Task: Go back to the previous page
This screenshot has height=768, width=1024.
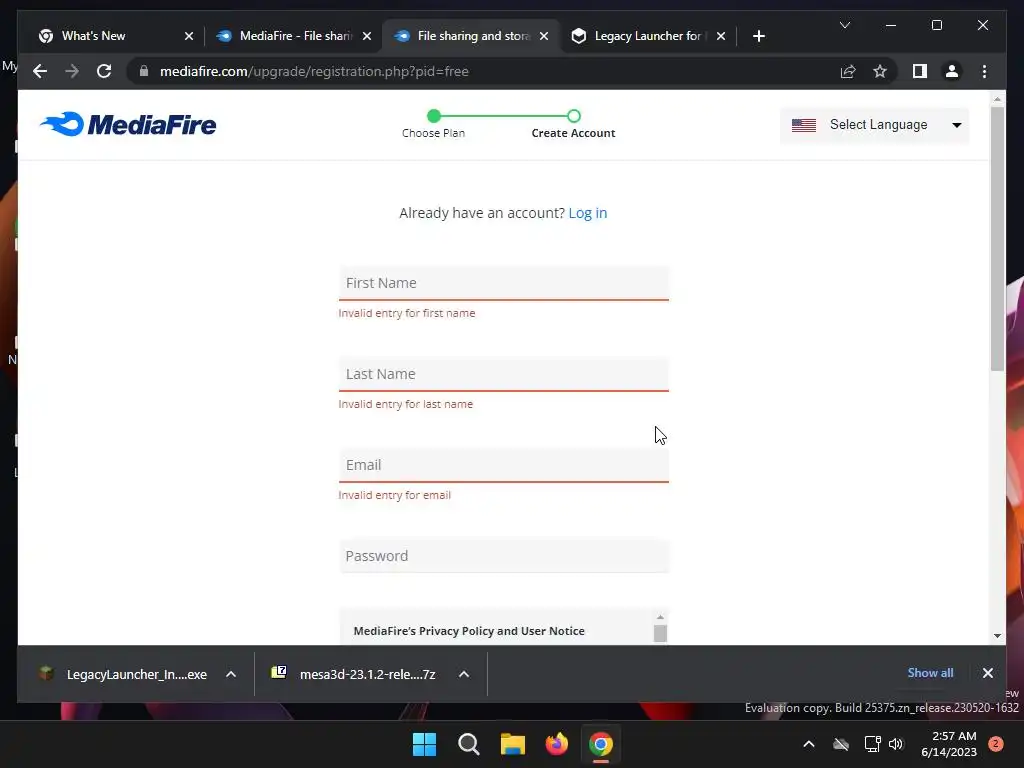Action: pyautogui.click(x=40, y=71)
